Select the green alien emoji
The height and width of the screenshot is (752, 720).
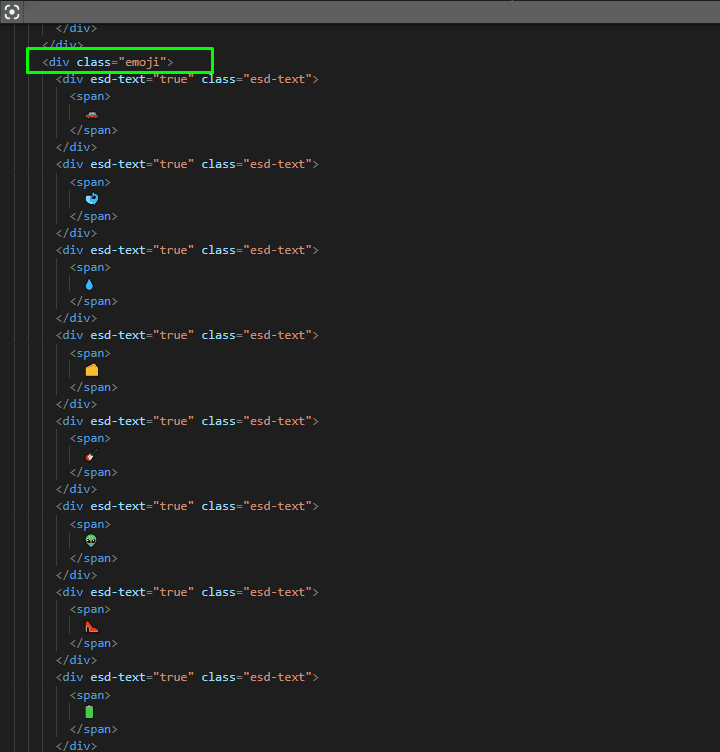pyautogui.click(x=92, y=541)
